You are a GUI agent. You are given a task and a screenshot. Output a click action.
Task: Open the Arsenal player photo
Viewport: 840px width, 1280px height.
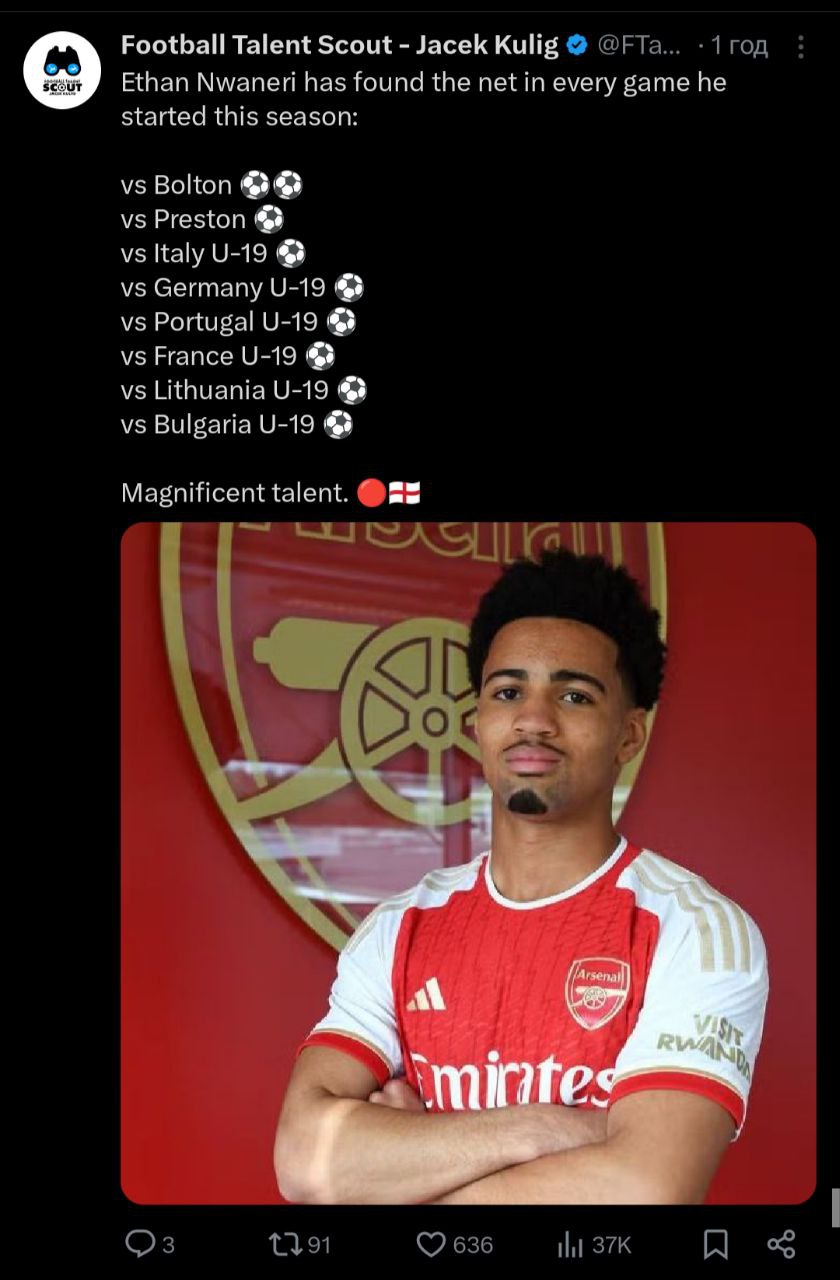(x=468, y=863)
